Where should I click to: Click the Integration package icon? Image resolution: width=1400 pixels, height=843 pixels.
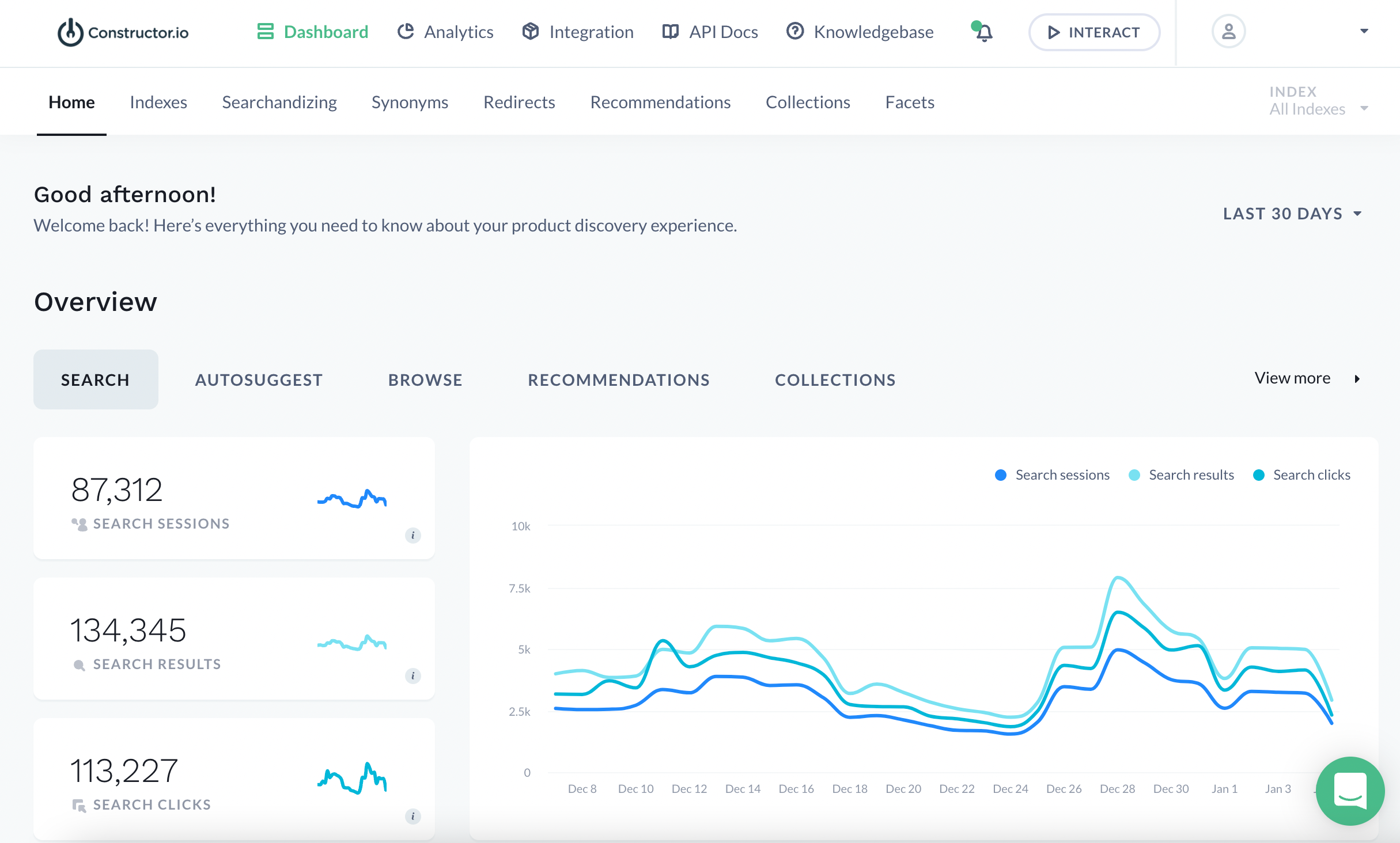coord(530,32)
